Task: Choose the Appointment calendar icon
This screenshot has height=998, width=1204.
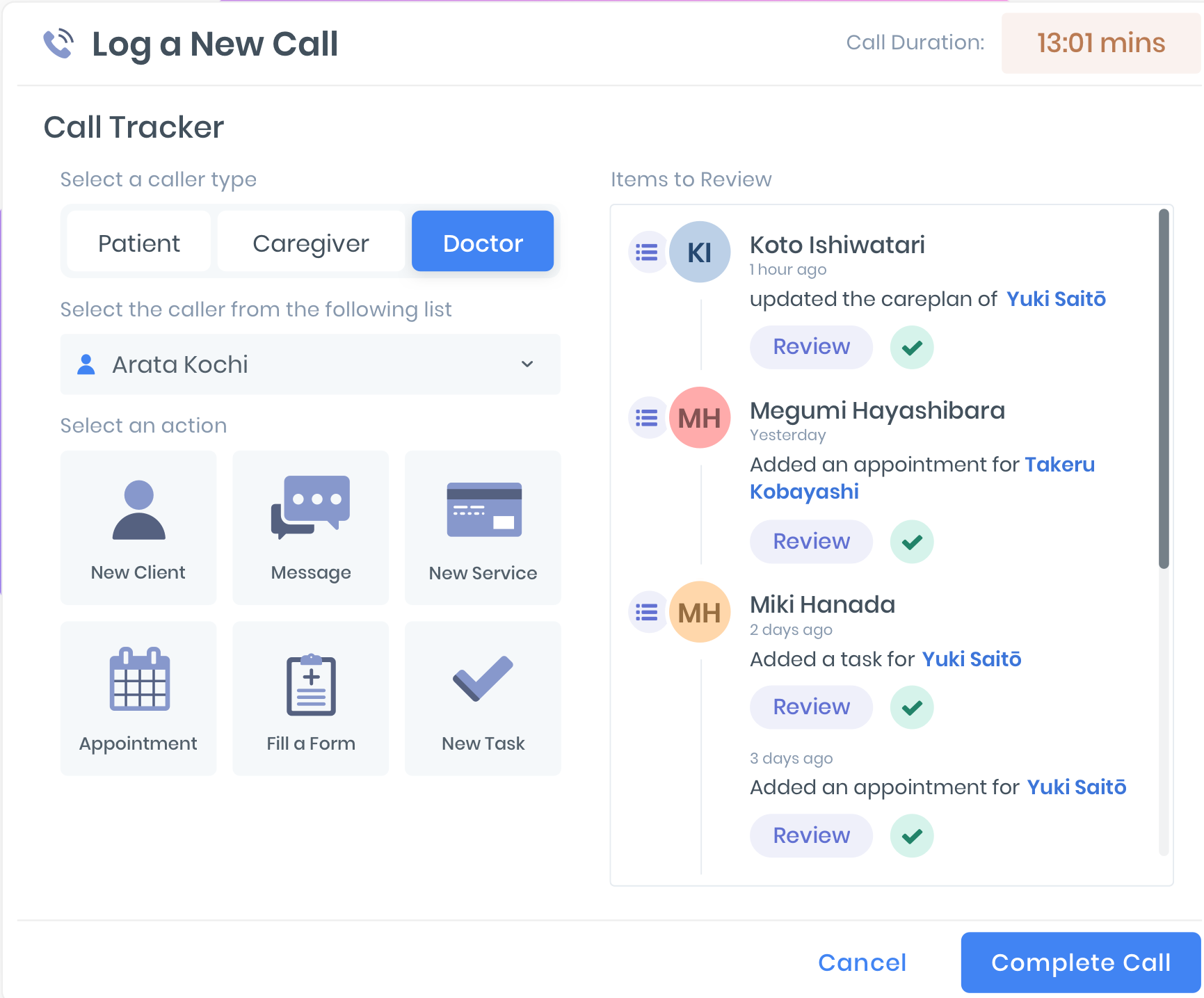Action: (x=139, y=679)
